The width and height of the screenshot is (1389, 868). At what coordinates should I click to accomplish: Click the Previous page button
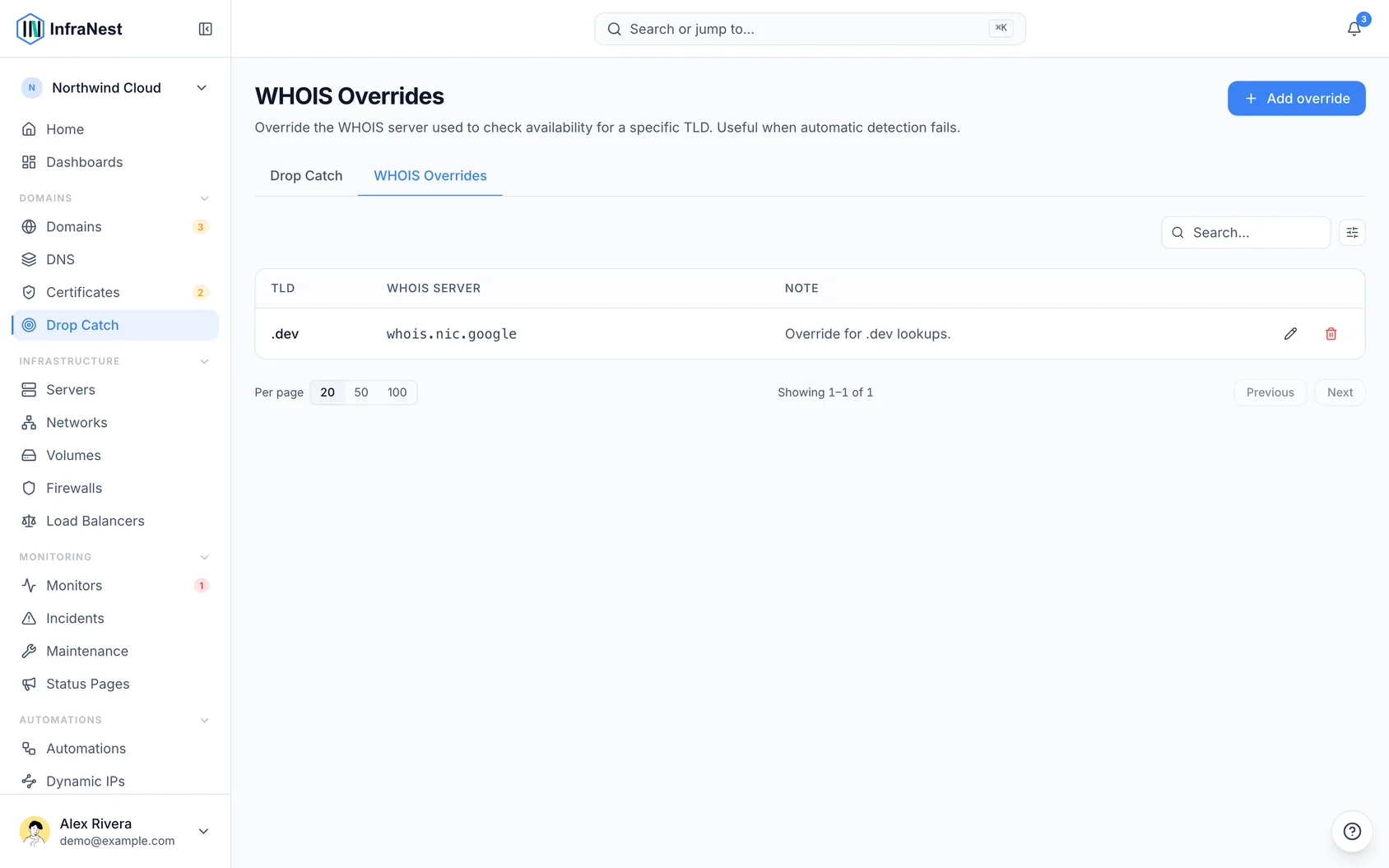tap(1270, 392)
